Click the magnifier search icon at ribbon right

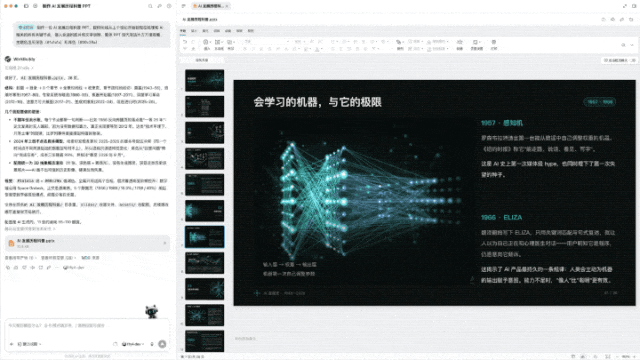click(x=623, y=45)
